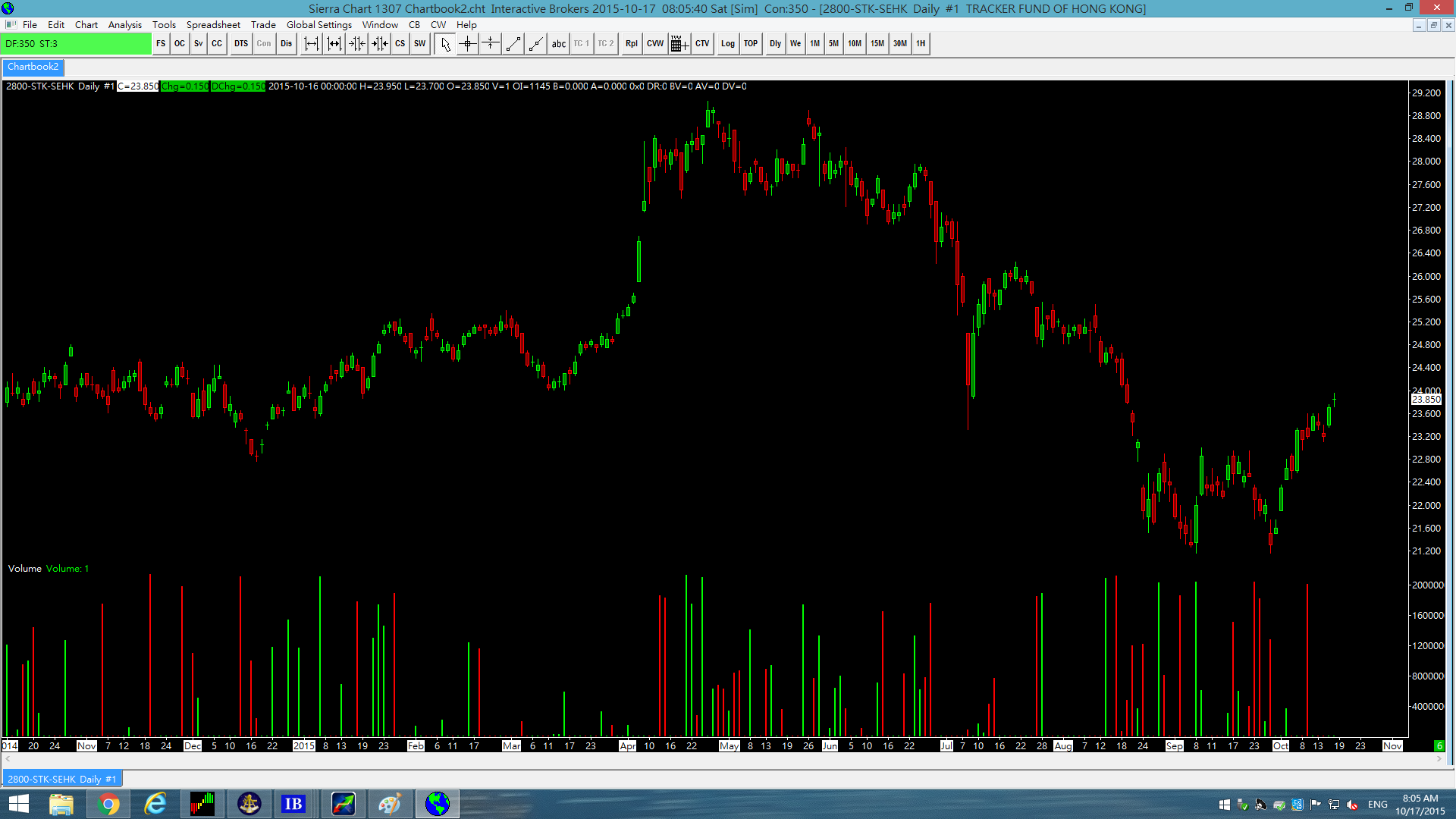
Task: Open the chart values window grid icon
Action: click(x=679, y=44)
